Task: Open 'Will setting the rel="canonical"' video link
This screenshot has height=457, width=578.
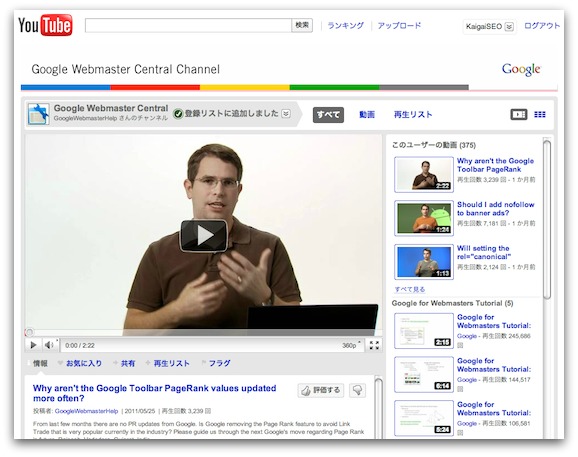Action: click(x=484, y=252)
